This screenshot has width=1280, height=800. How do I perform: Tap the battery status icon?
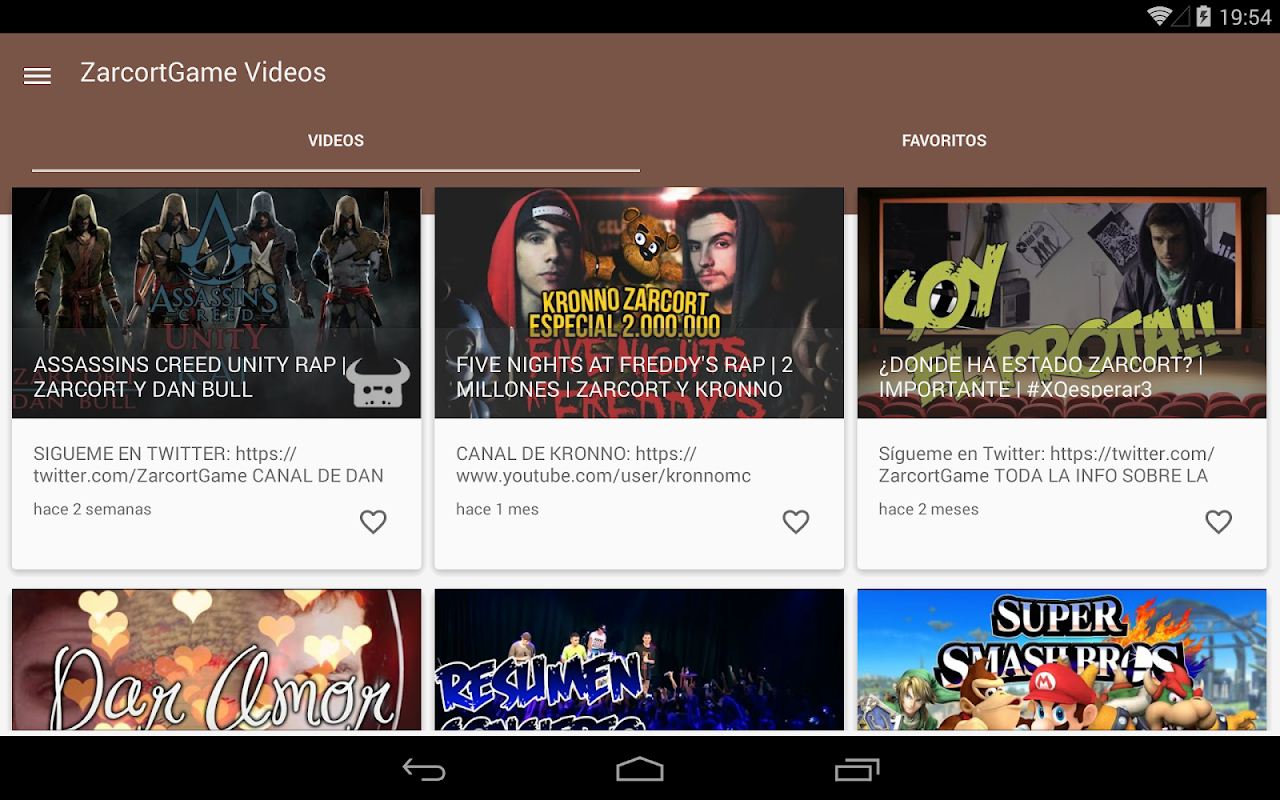pyautogui.click(x=1204, y=16)
